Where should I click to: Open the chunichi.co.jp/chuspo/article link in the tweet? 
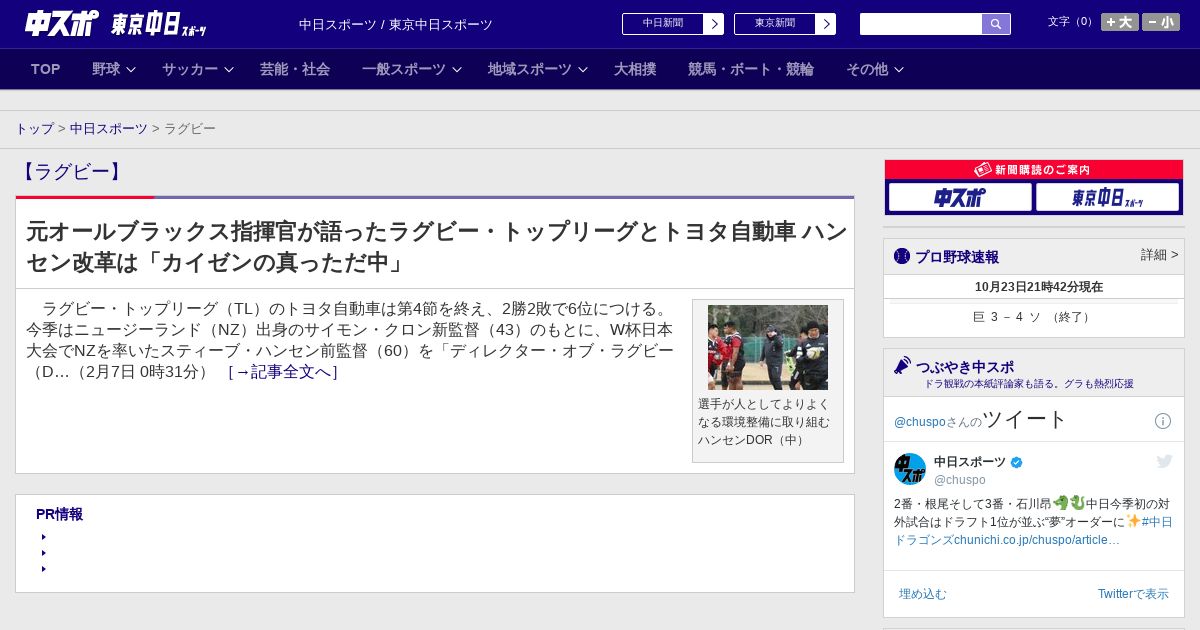(1037, 540)
